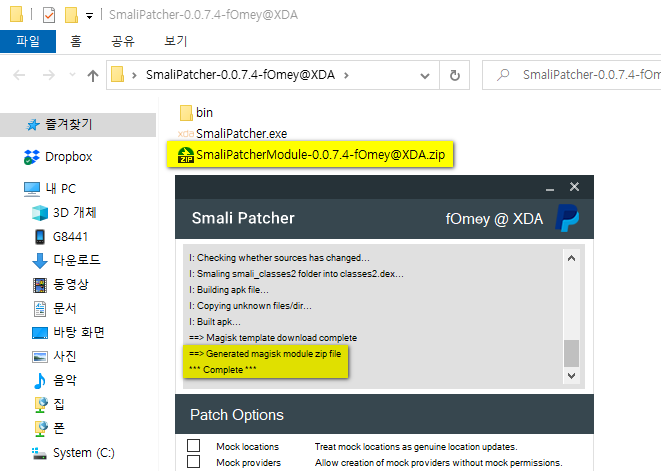Click the xda icon of SmaliPatcher.exe
The image size is (661, 471).
click(x=185, y=134)
